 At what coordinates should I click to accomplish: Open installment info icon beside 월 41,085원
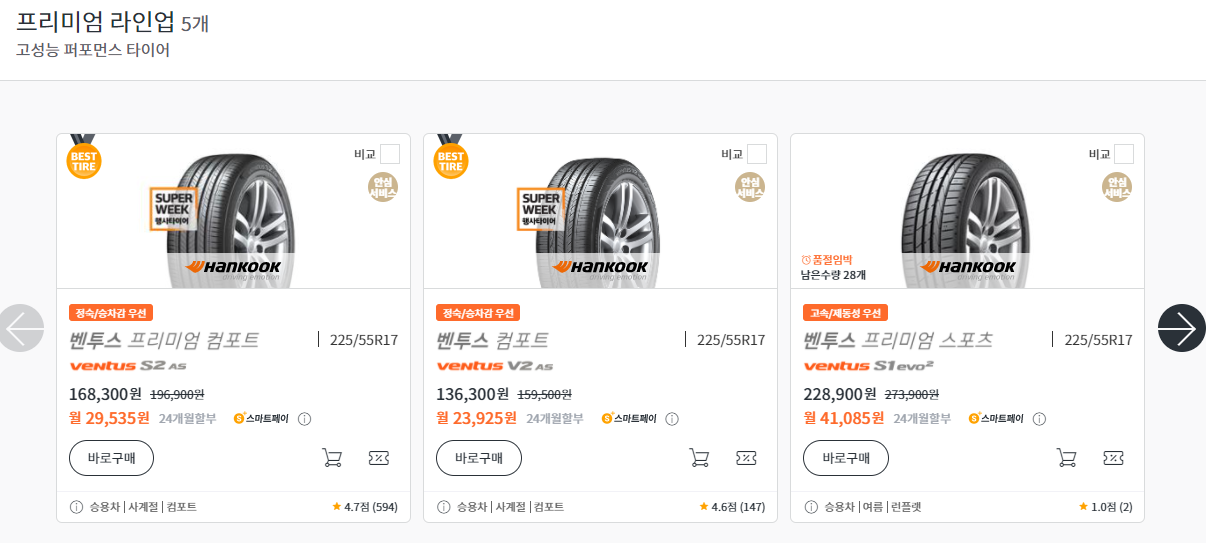click(1039, 419)
